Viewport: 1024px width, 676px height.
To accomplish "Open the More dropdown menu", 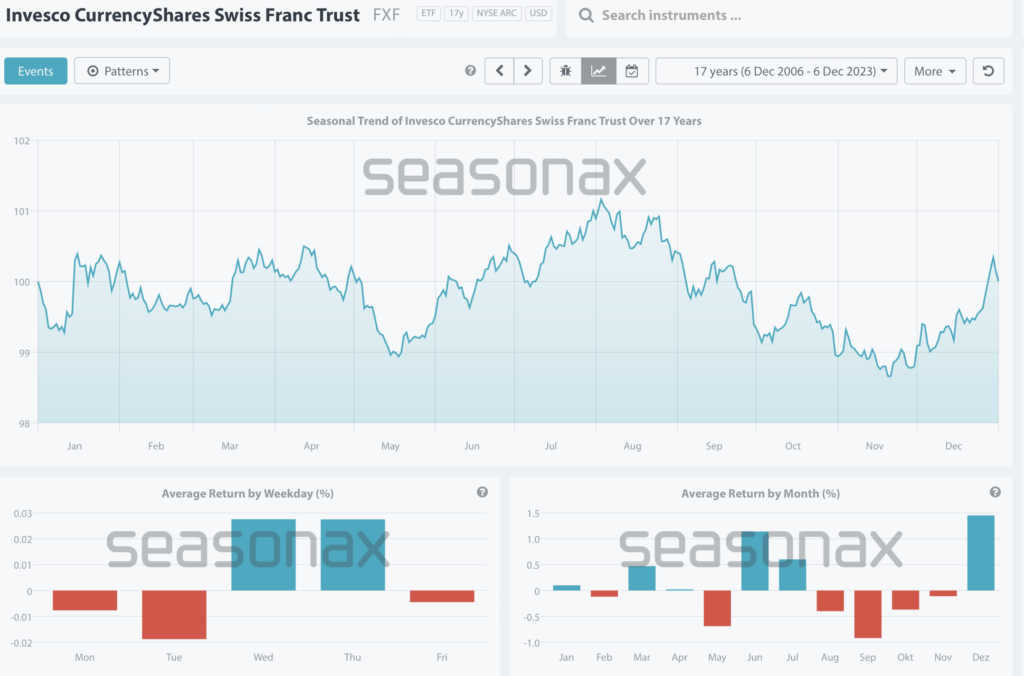I will 934,71.
